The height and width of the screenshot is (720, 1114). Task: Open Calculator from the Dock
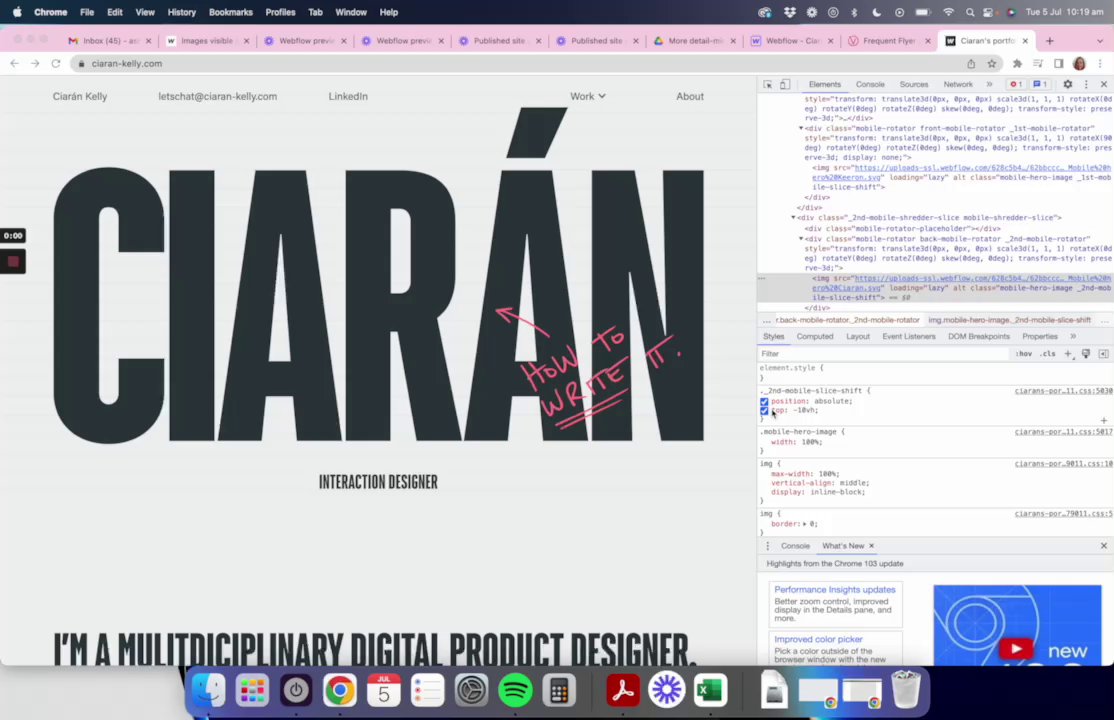point(558,689)
